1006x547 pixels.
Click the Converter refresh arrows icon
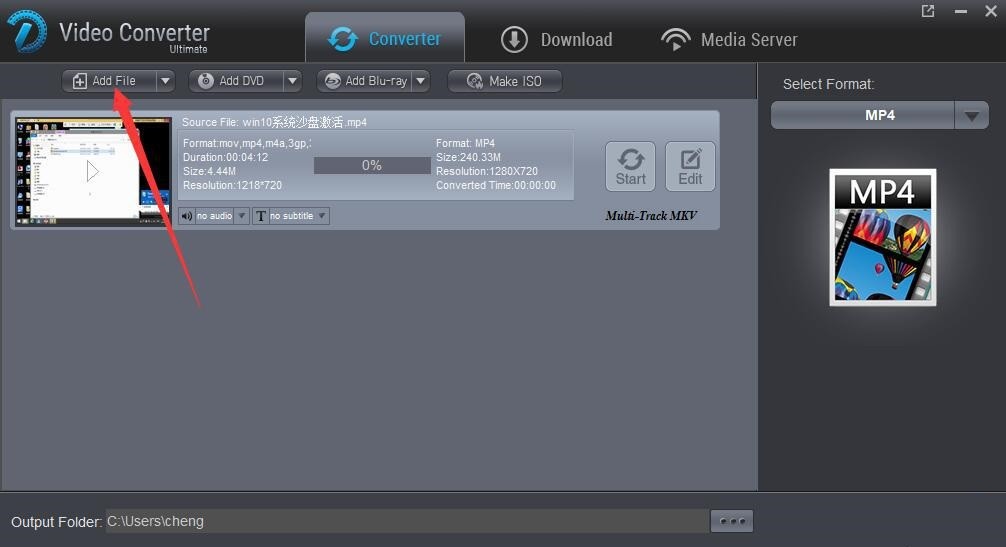343,39
